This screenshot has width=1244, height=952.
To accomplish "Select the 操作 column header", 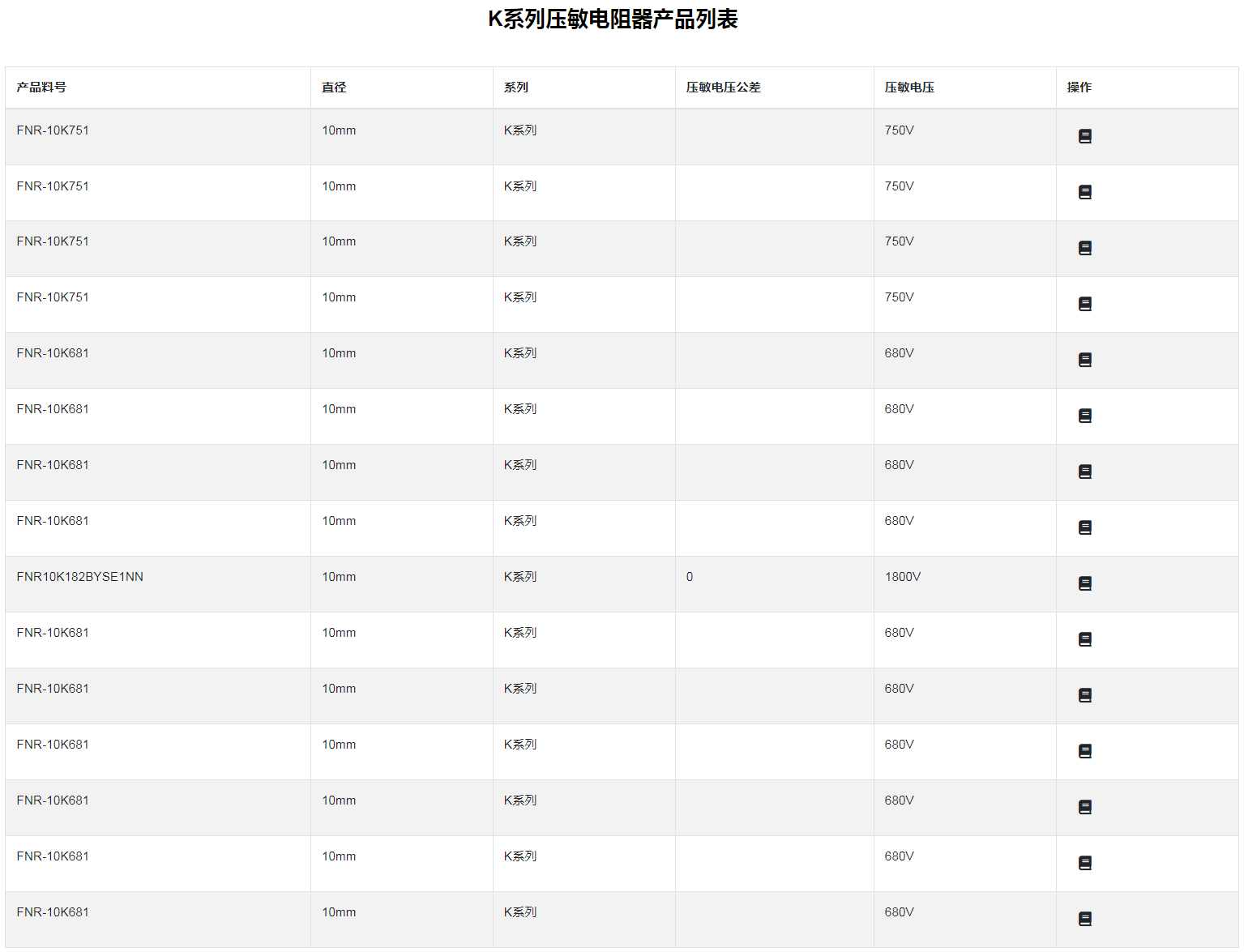I will coord(1079,88).
